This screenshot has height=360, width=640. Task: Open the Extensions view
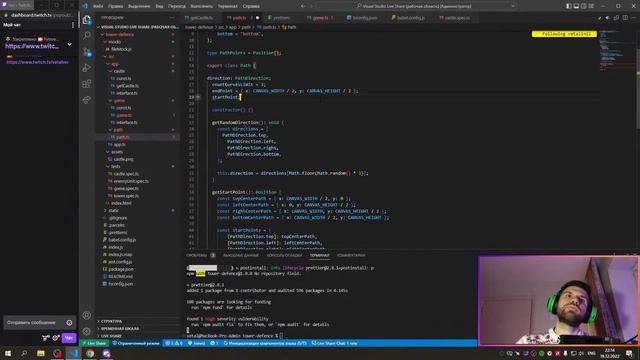pos(87,84)
